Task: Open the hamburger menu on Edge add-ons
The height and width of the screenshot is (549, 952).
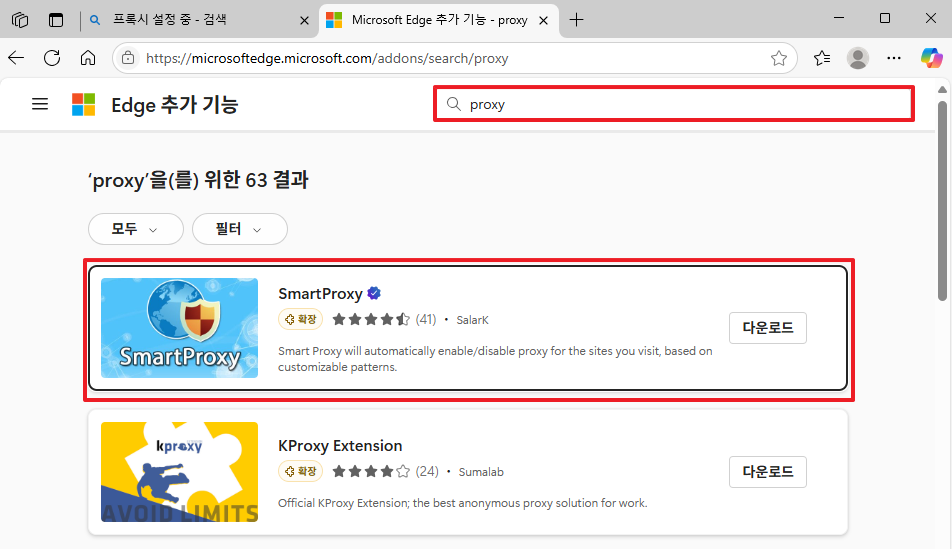Action: point(40,104)
